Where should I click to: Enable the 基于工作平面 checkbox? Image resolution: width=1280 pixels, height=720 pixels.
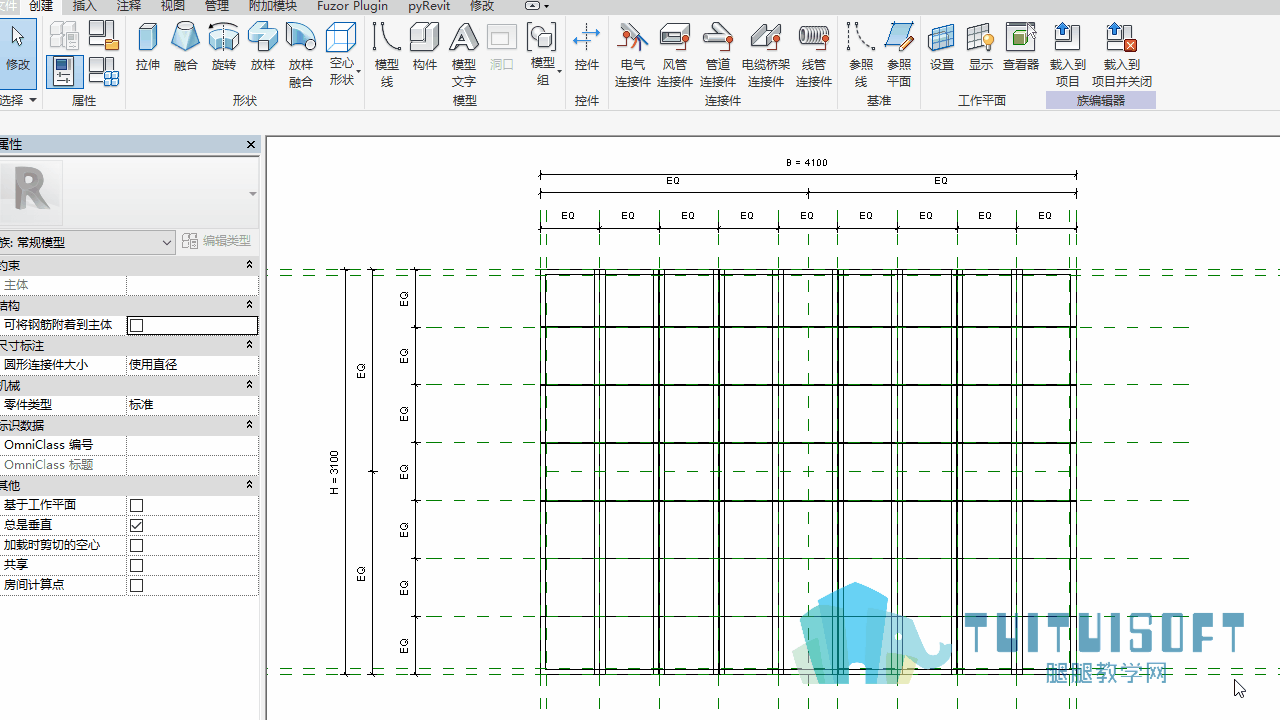coord(137,505)
